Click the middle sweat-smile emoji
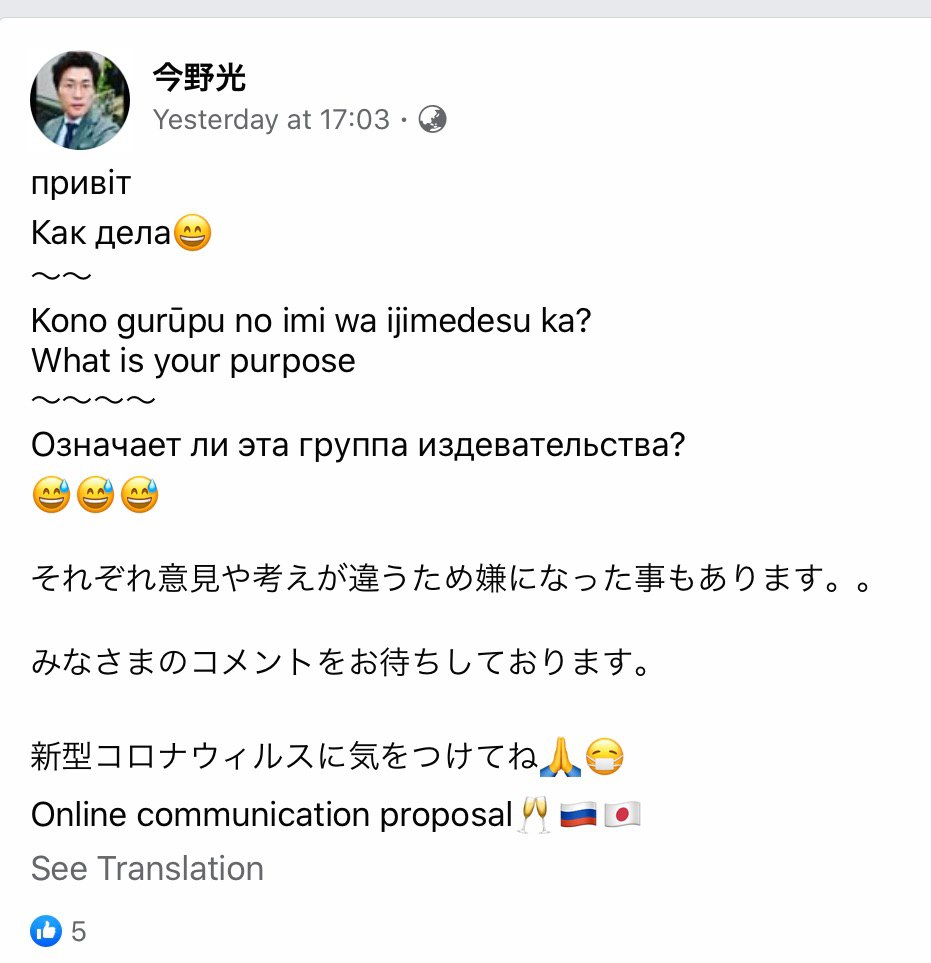Viewport: 931px width, 963px height. point(96,495)
